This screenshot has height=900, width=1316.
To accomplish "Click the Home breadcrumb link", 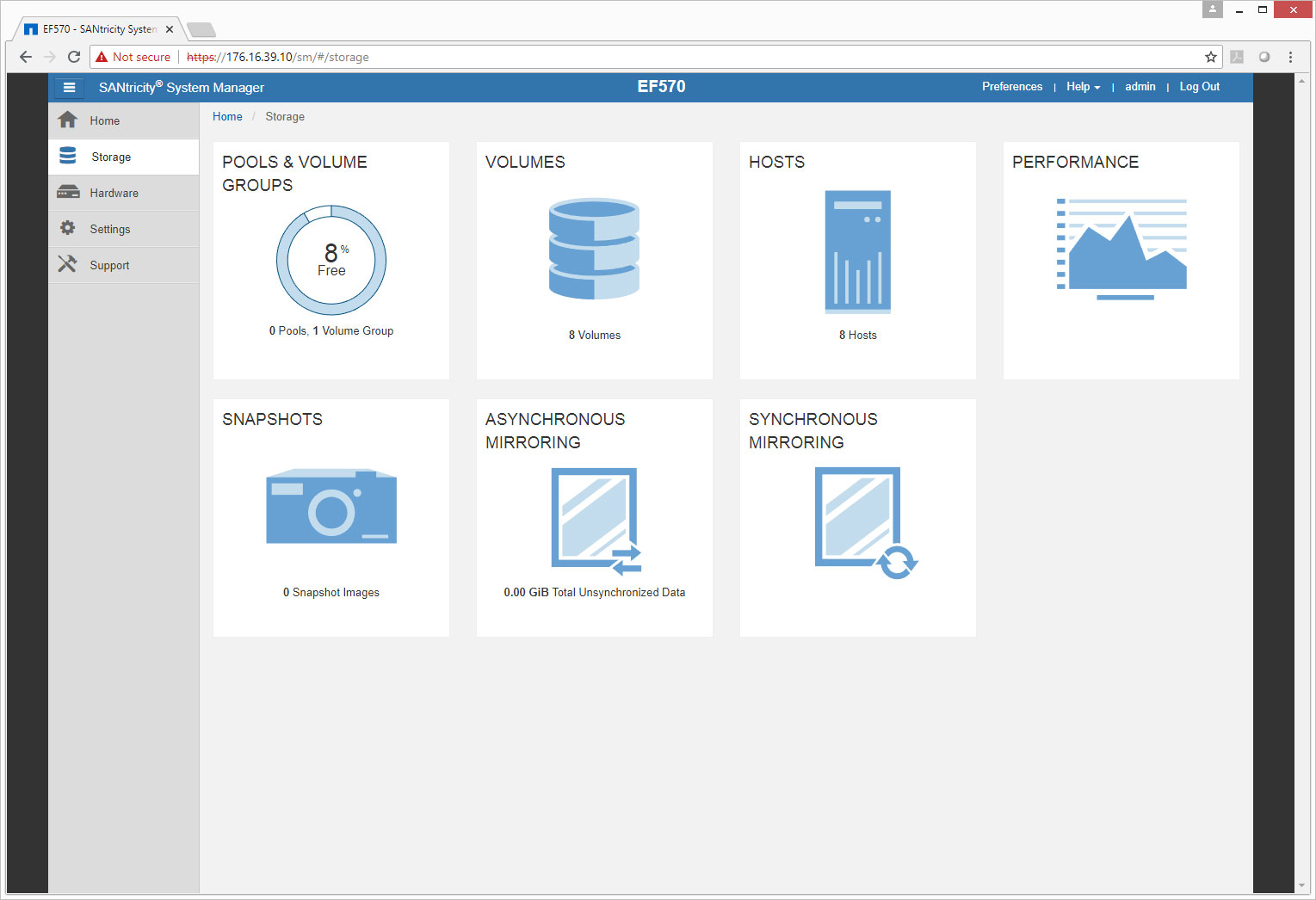I will [227, 117].
